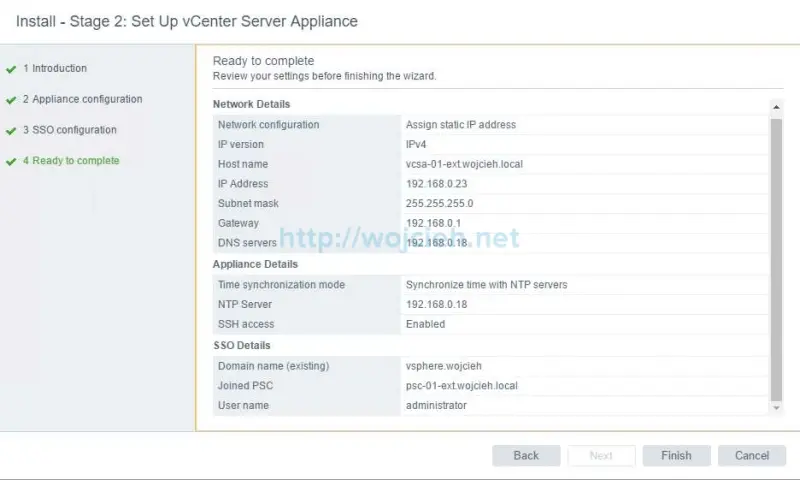Click the green checkmark beside Ready to complete
The image size is (800, 480).
pos(11,162)
